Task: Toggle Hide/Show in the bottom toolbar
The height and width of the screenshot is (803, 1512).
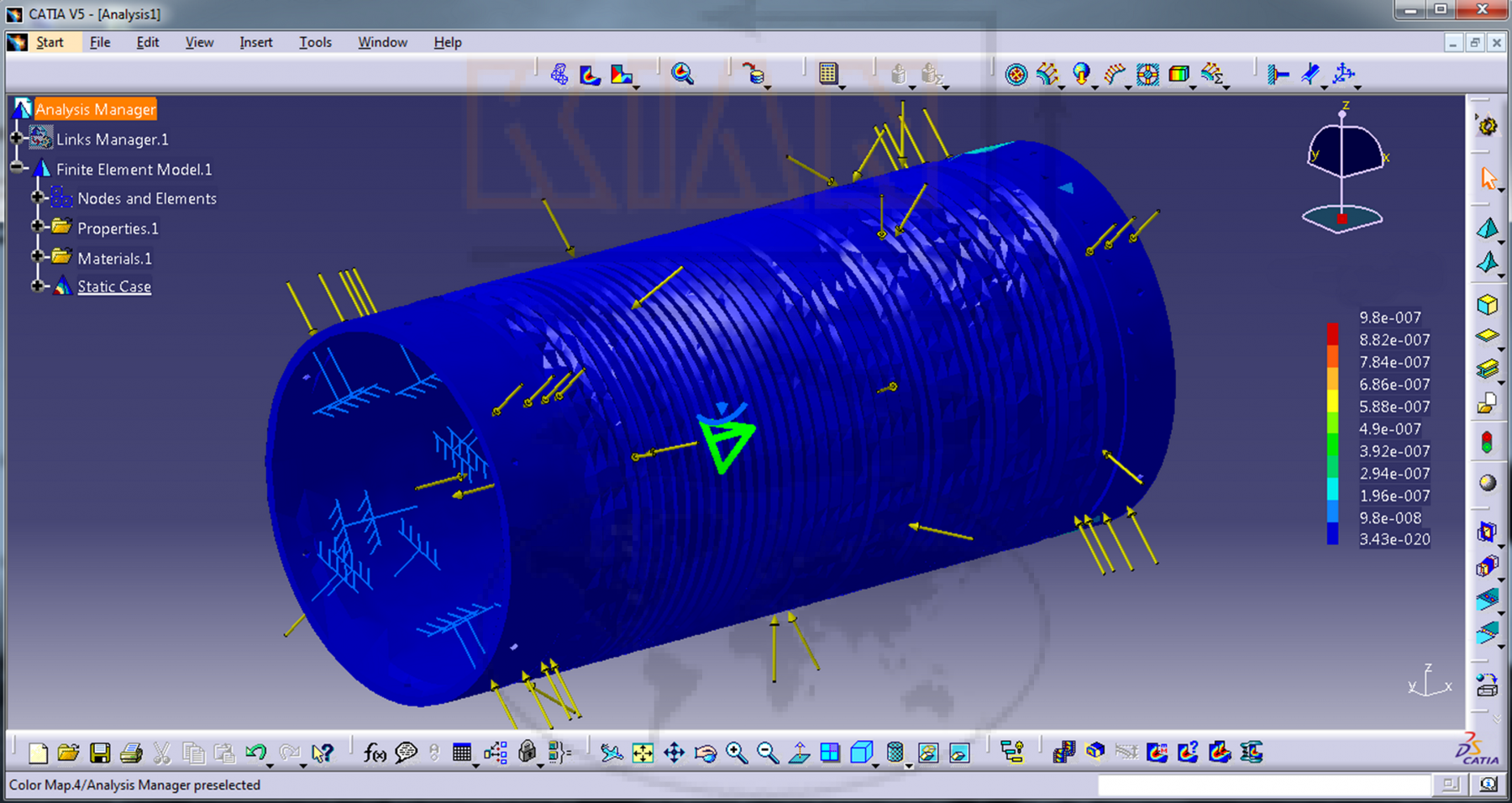Action: tap(928, 753)
